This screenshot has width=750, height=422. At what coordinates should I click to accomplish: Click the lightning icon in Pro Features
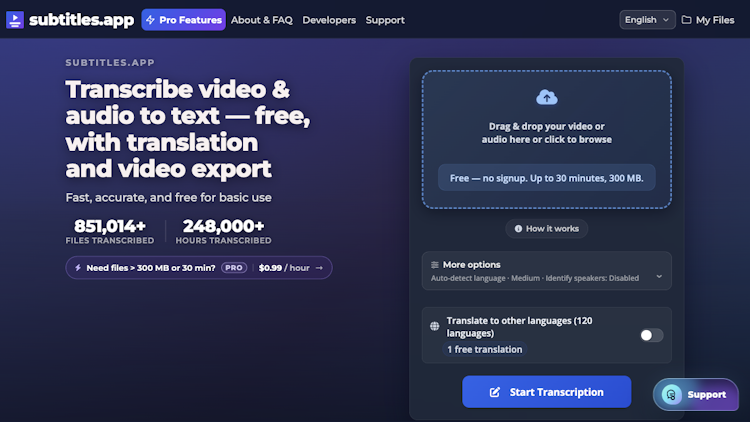click(151, 20)
